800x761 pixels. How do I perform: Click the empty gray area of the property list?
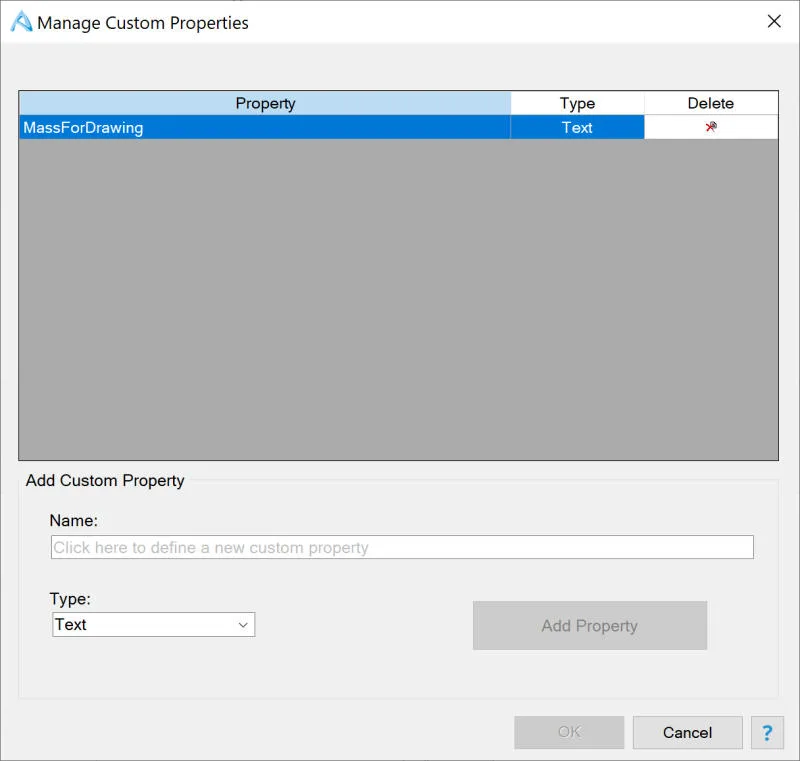398,299
